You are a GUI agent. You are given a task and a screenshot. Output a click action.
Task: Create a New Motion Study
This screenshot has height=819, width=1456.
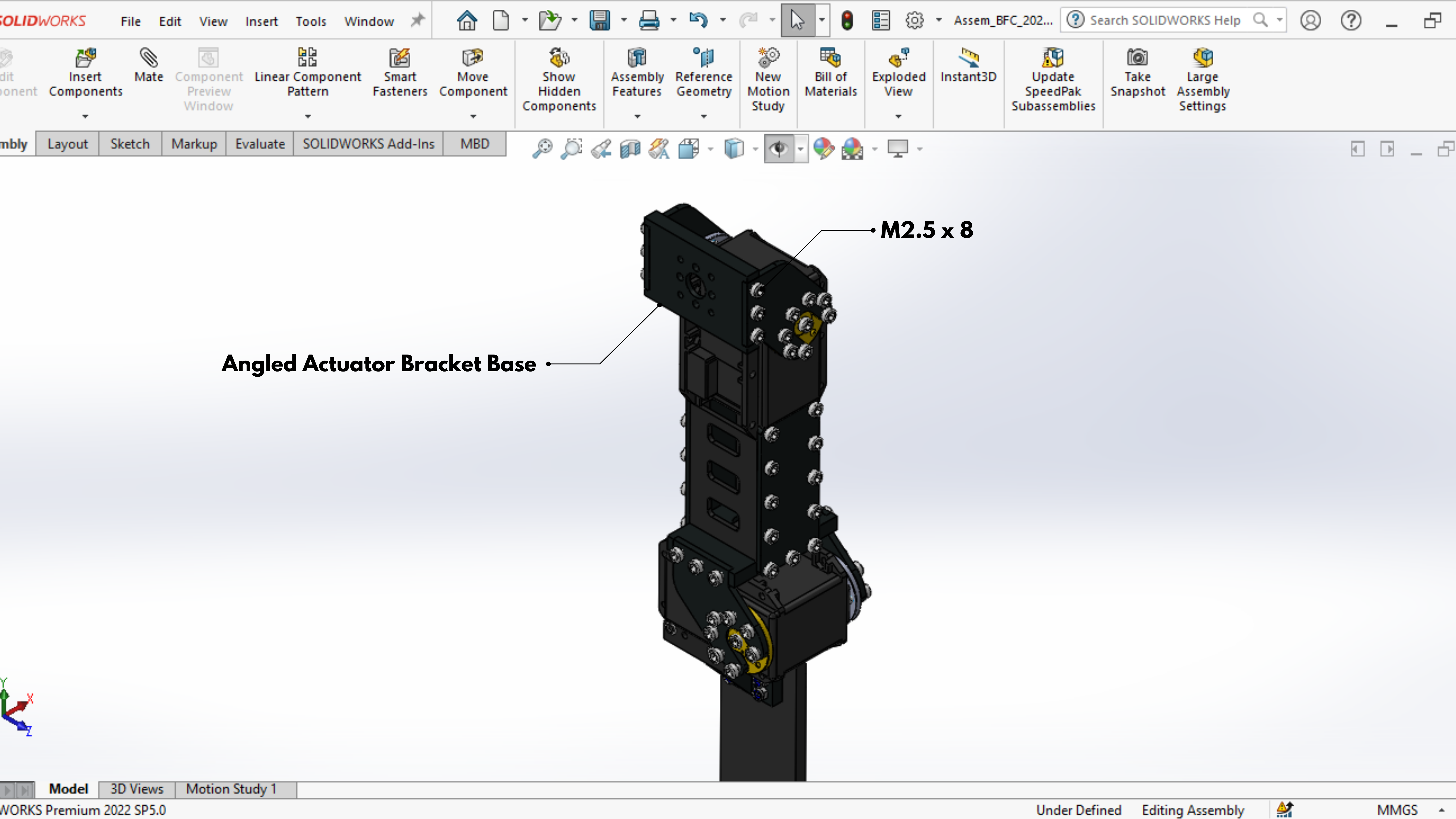click(768, 80)
